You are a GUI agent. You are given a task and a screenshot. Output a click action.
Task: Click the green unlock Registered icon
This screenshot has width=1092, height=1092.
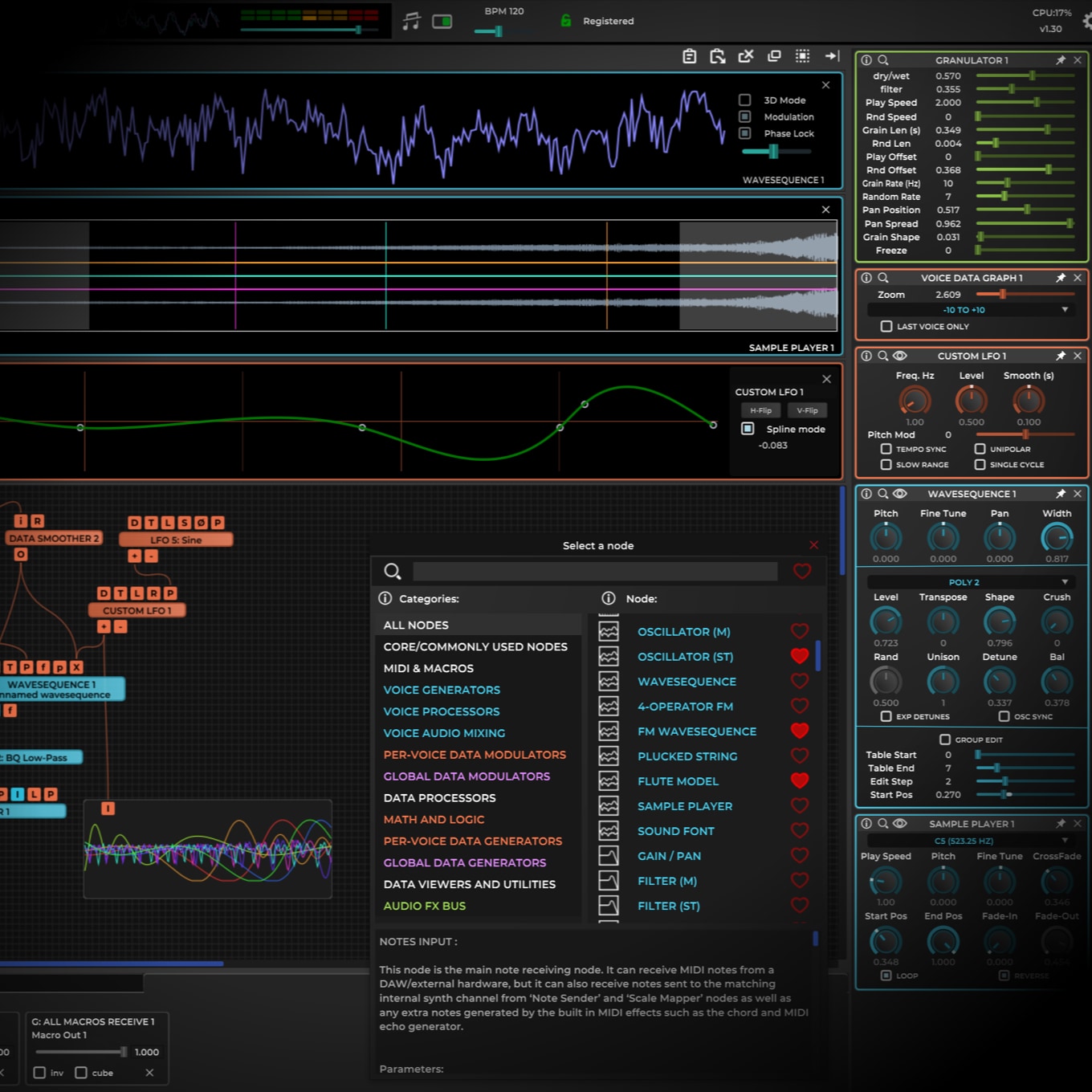(566, 21)
